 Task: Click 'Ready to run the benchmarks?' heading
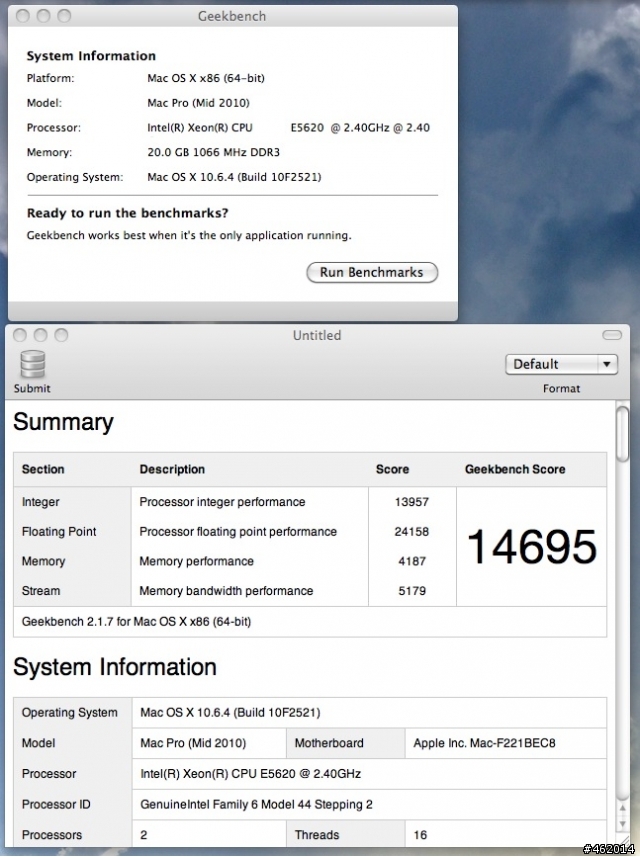(x=127, y=213)
